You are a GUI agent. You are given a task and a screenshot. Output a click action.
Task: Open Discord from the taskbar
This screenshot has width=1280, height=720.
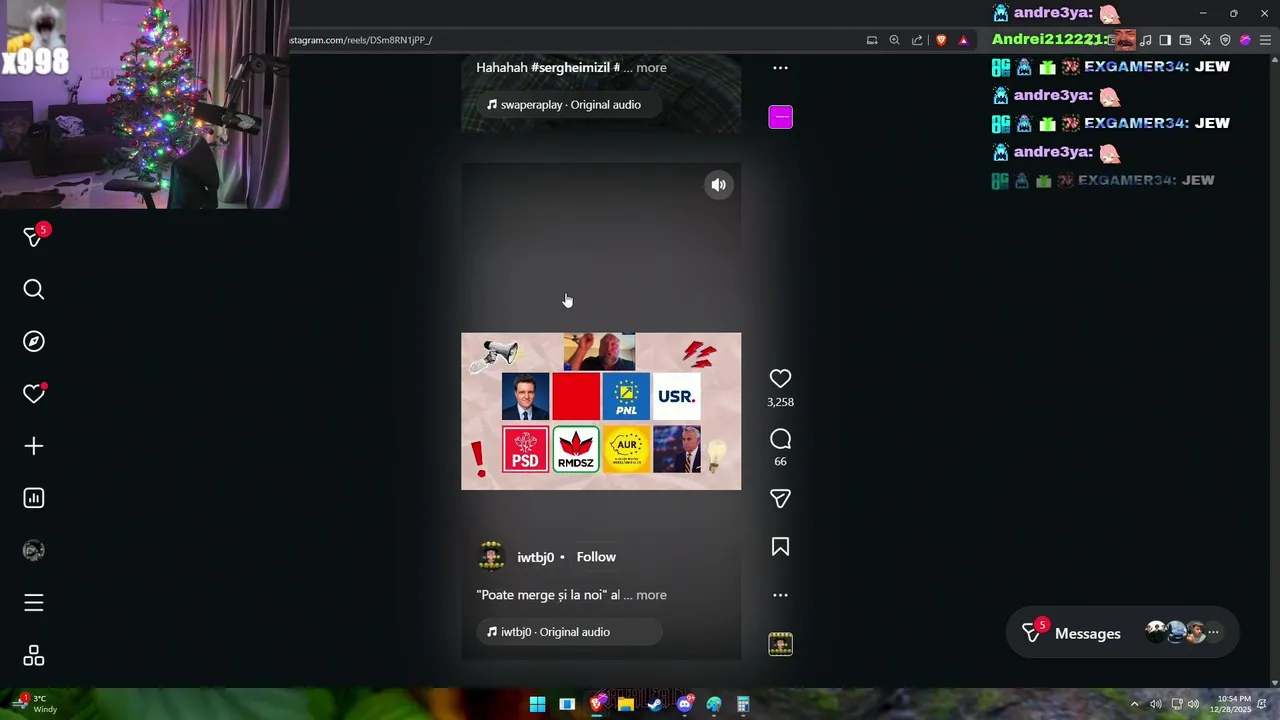(685, 704)
